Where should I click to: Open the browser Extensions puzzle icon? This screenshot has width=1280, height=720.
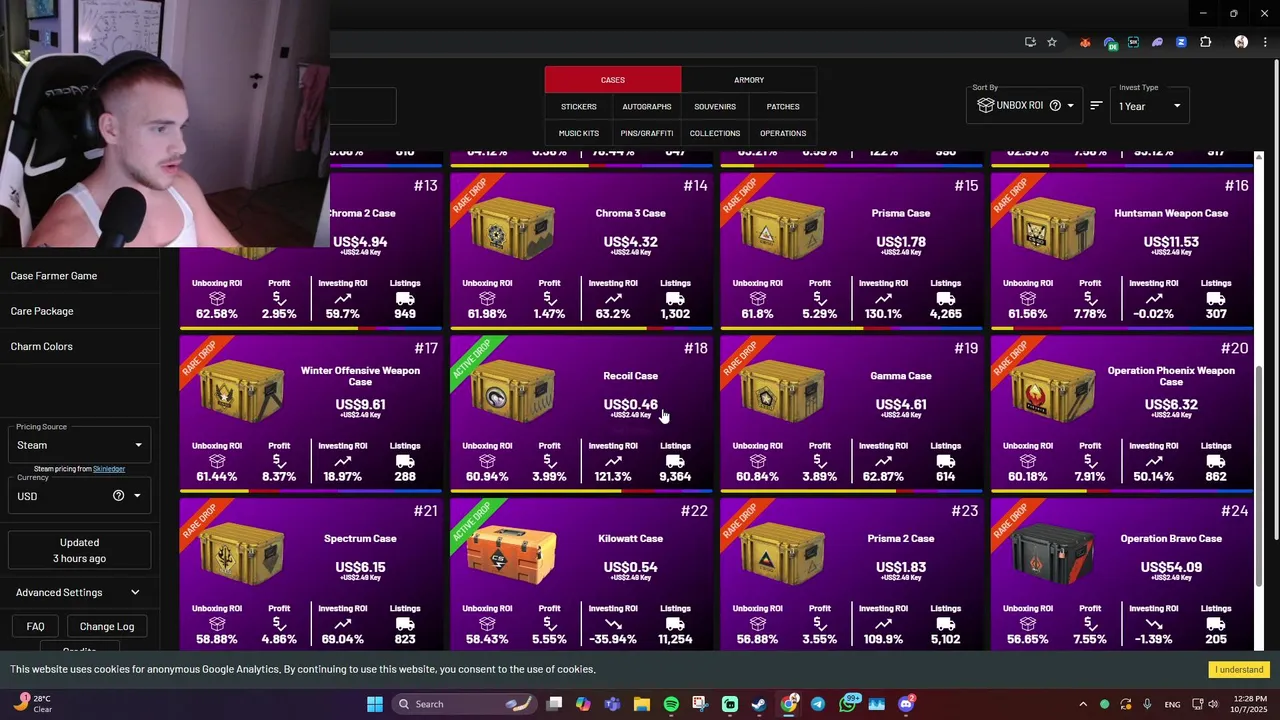coord(1205,42)
